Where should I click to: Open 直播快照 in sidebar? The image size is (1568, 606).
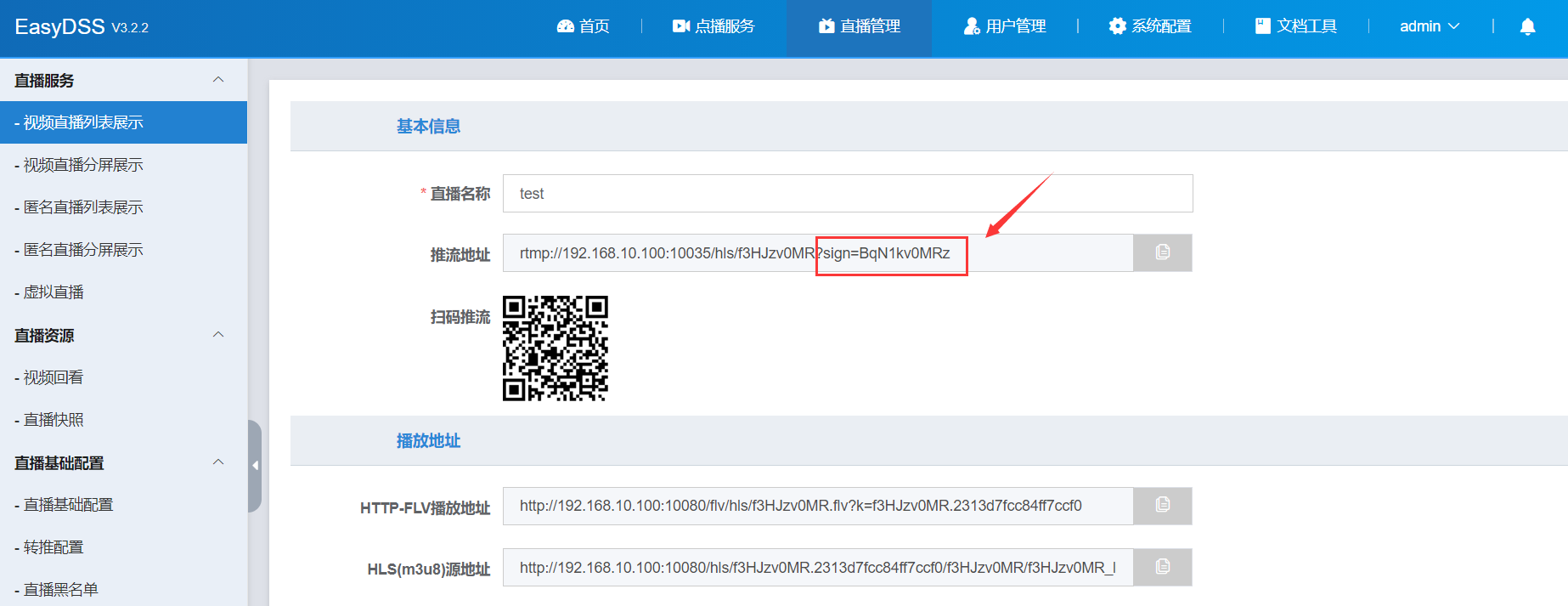[x=123, y=420]
